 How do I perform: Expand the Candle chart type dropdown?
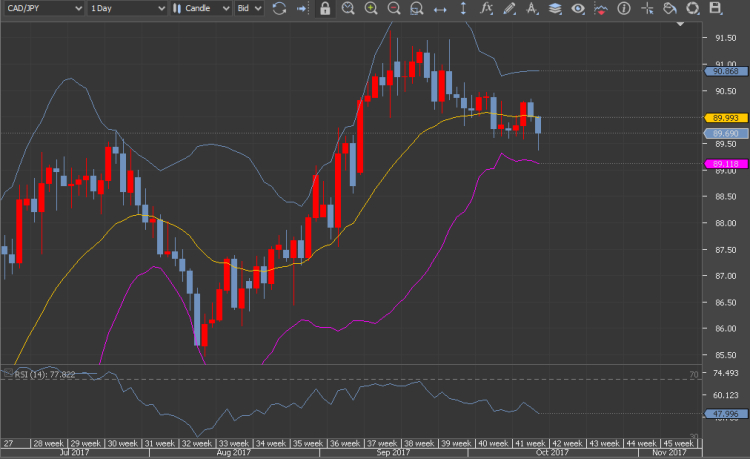coord(200,9)
